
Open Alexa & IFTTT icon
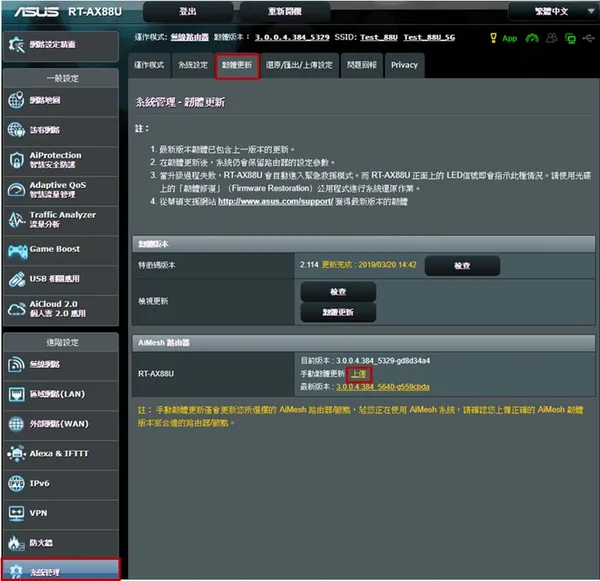[16, 454]
